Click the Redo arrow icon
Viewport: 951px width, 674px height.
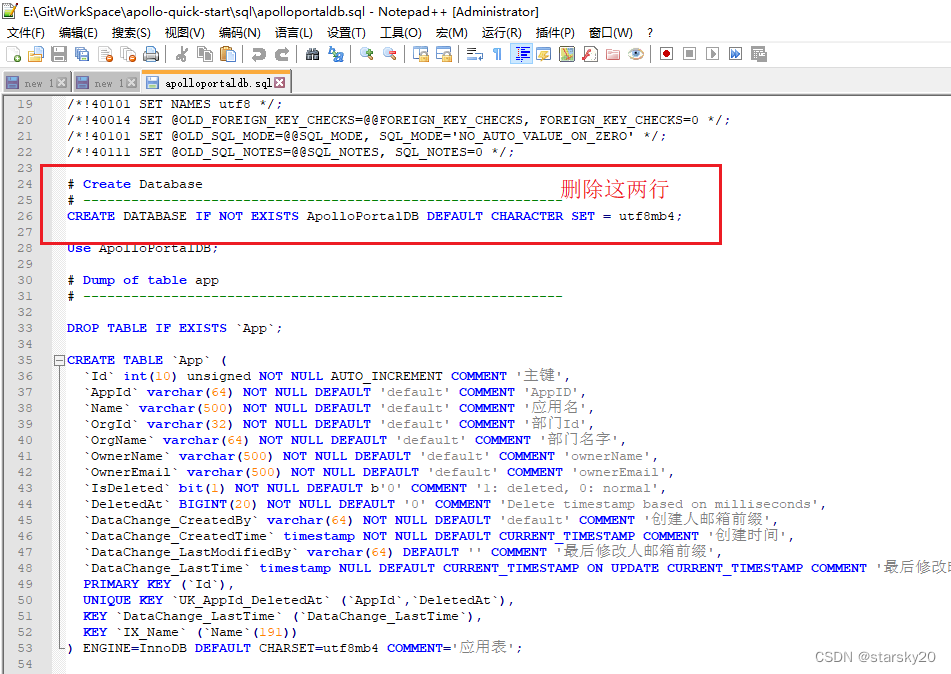[281, 55]
